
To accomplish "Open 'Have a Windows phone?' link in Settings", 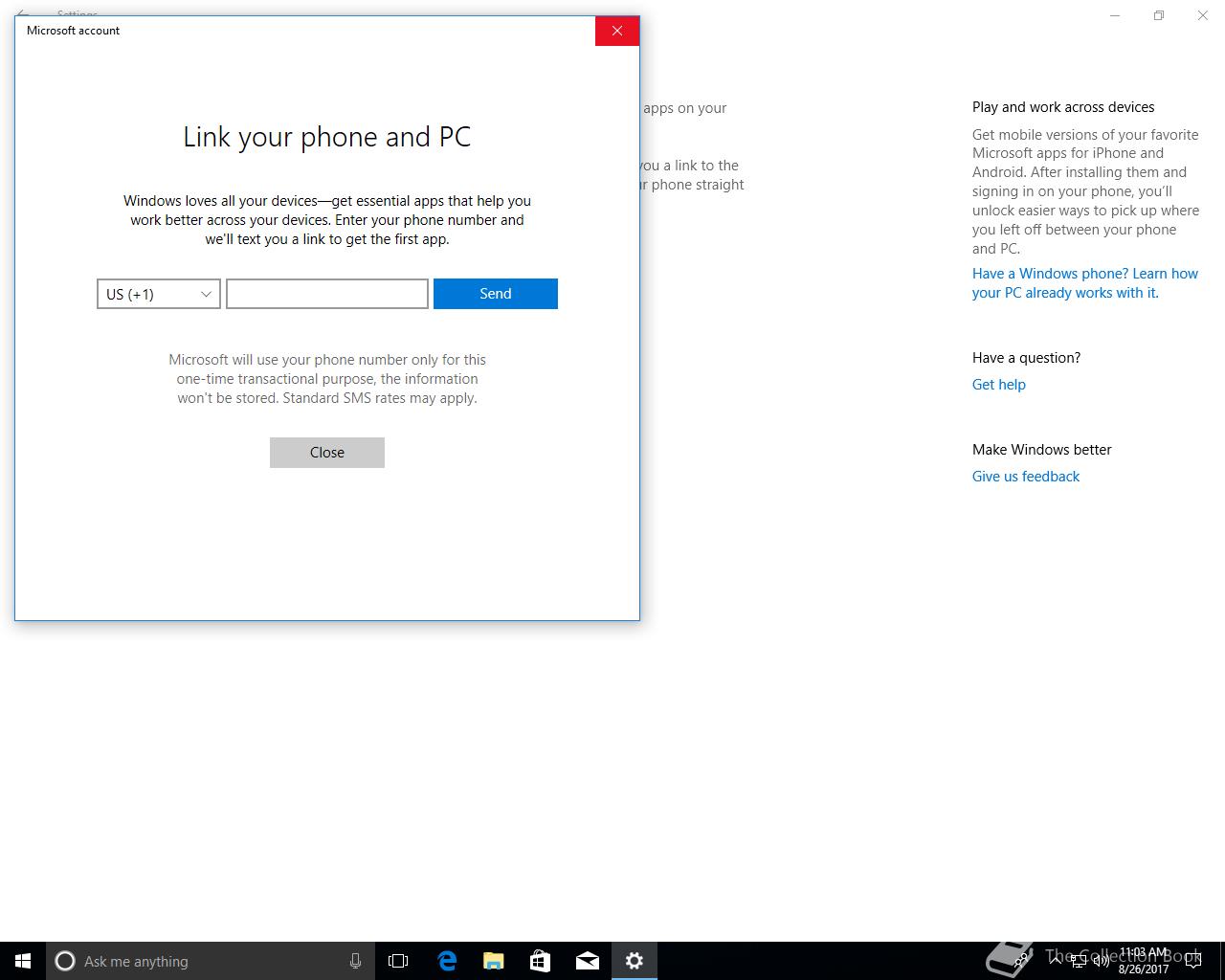I will (1085, 283).
